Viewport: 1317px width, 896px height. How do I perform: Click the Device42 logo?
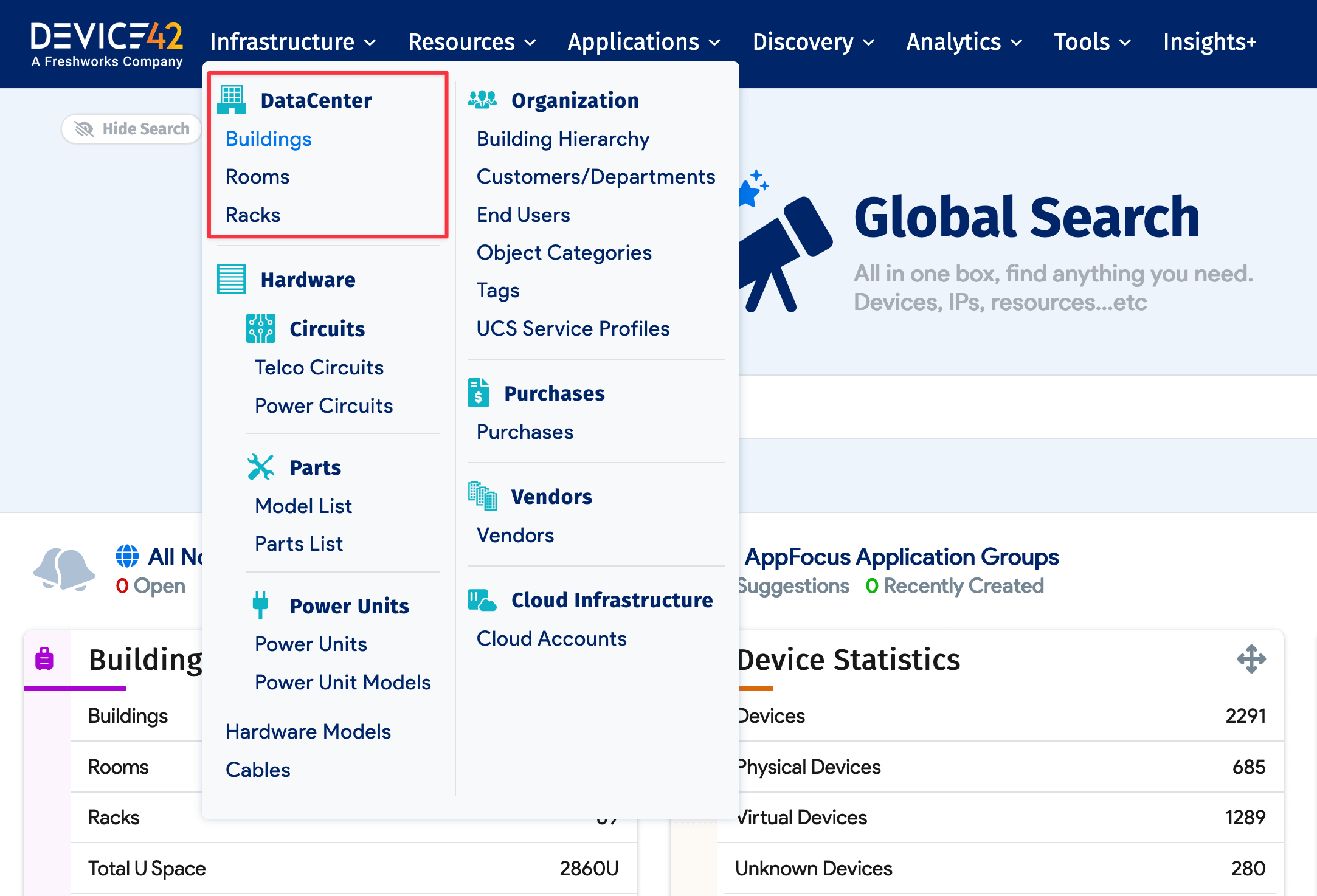[107, 44]
